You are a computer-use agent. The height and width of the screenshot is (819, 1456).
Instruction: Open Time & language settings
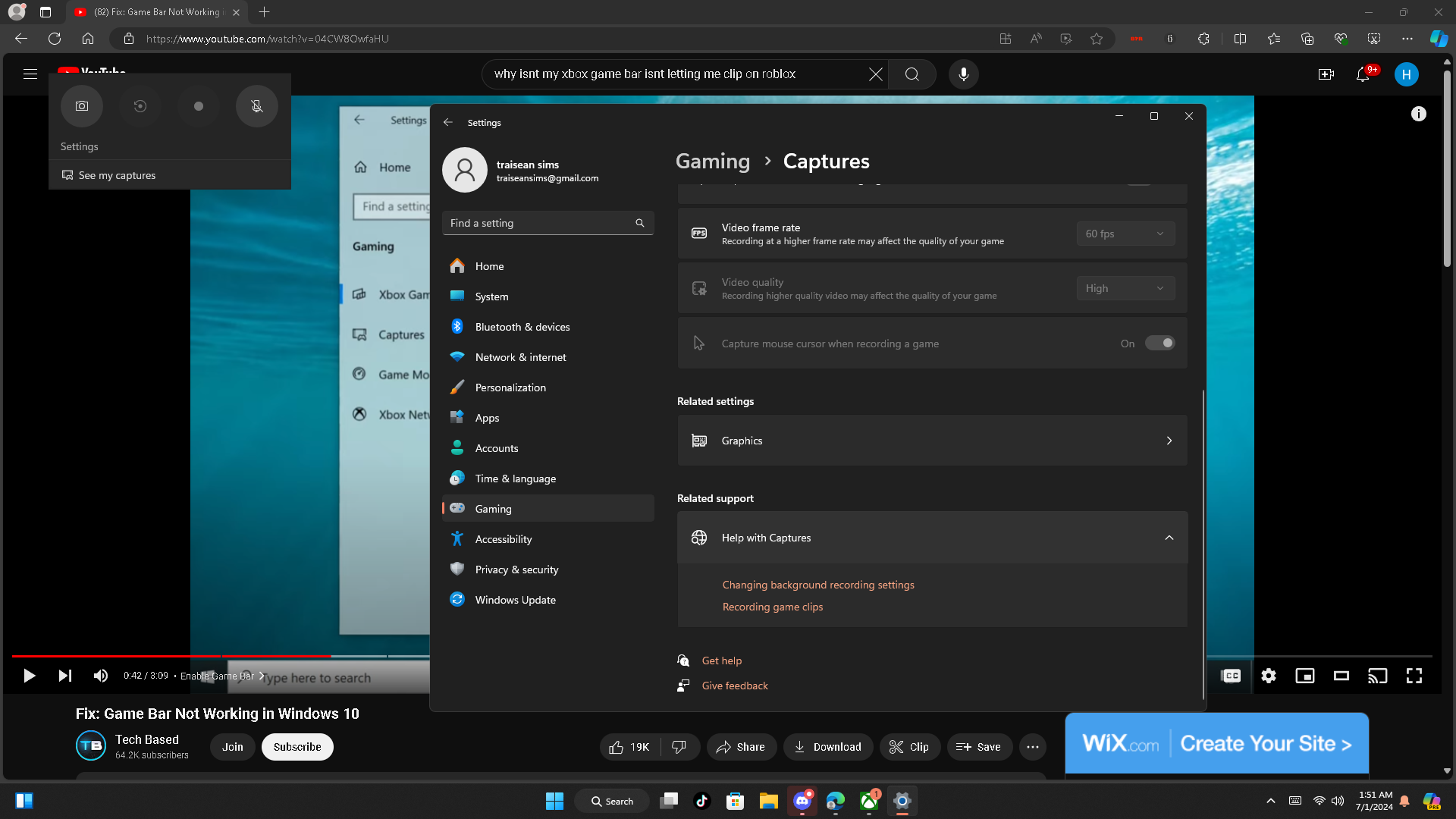point(548,479)
